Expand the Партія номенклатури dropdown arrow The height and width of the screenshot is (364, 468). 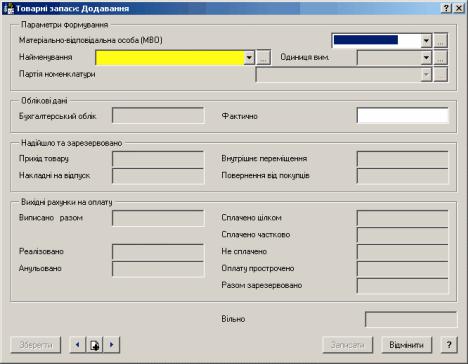pyautogui.click(x=426, y=74)
